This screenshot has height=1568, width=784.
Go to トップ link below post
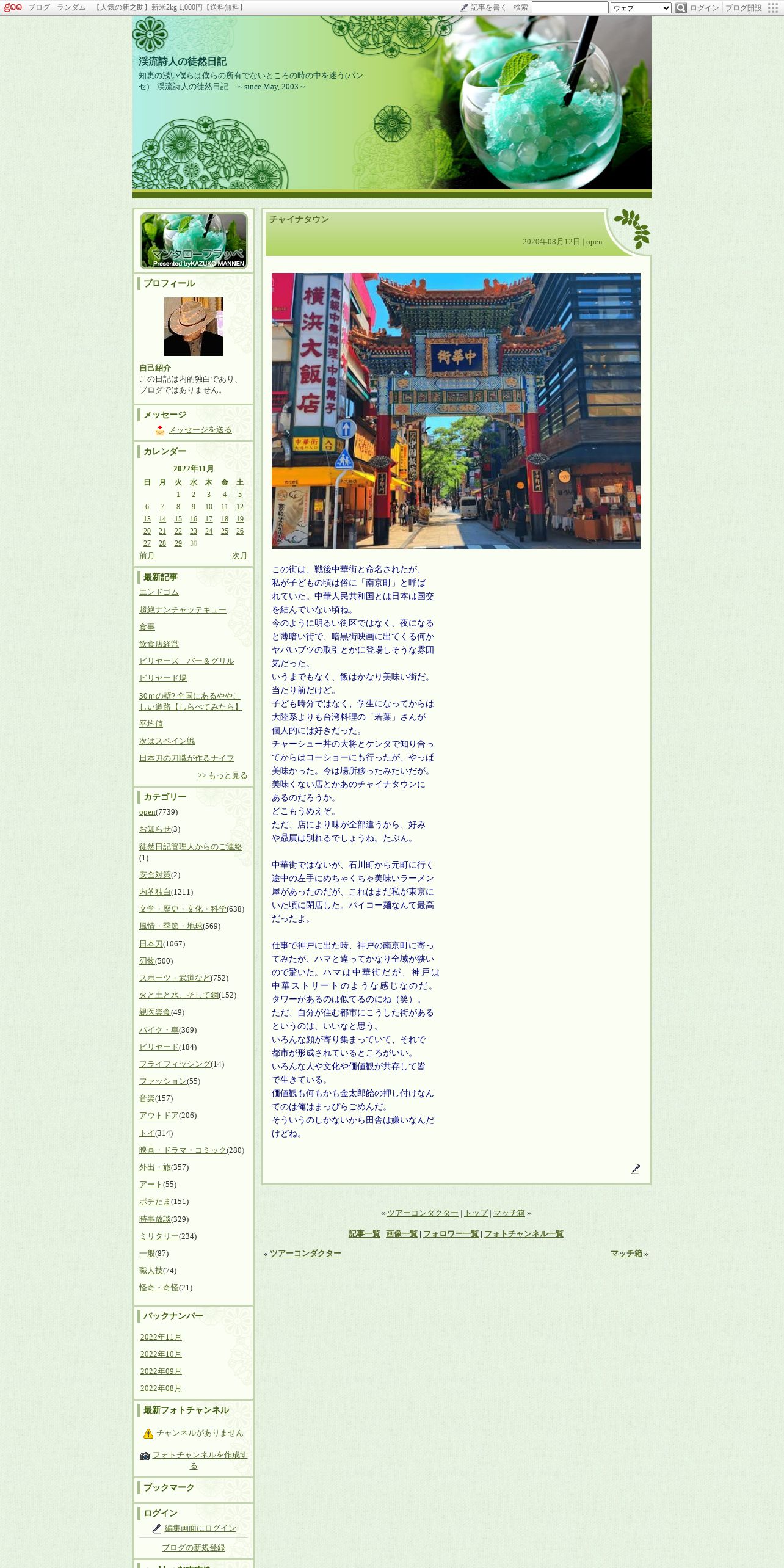click(x=476, y=1213)
